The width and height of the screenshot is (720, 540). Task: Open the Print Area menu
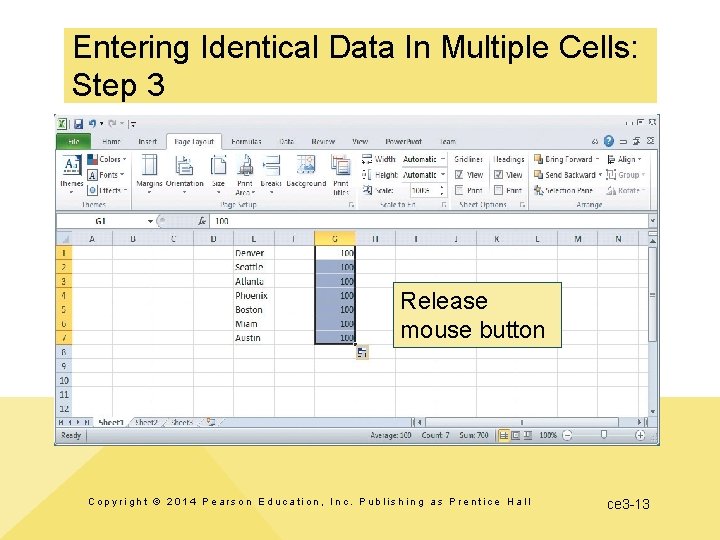click(245, 174)
